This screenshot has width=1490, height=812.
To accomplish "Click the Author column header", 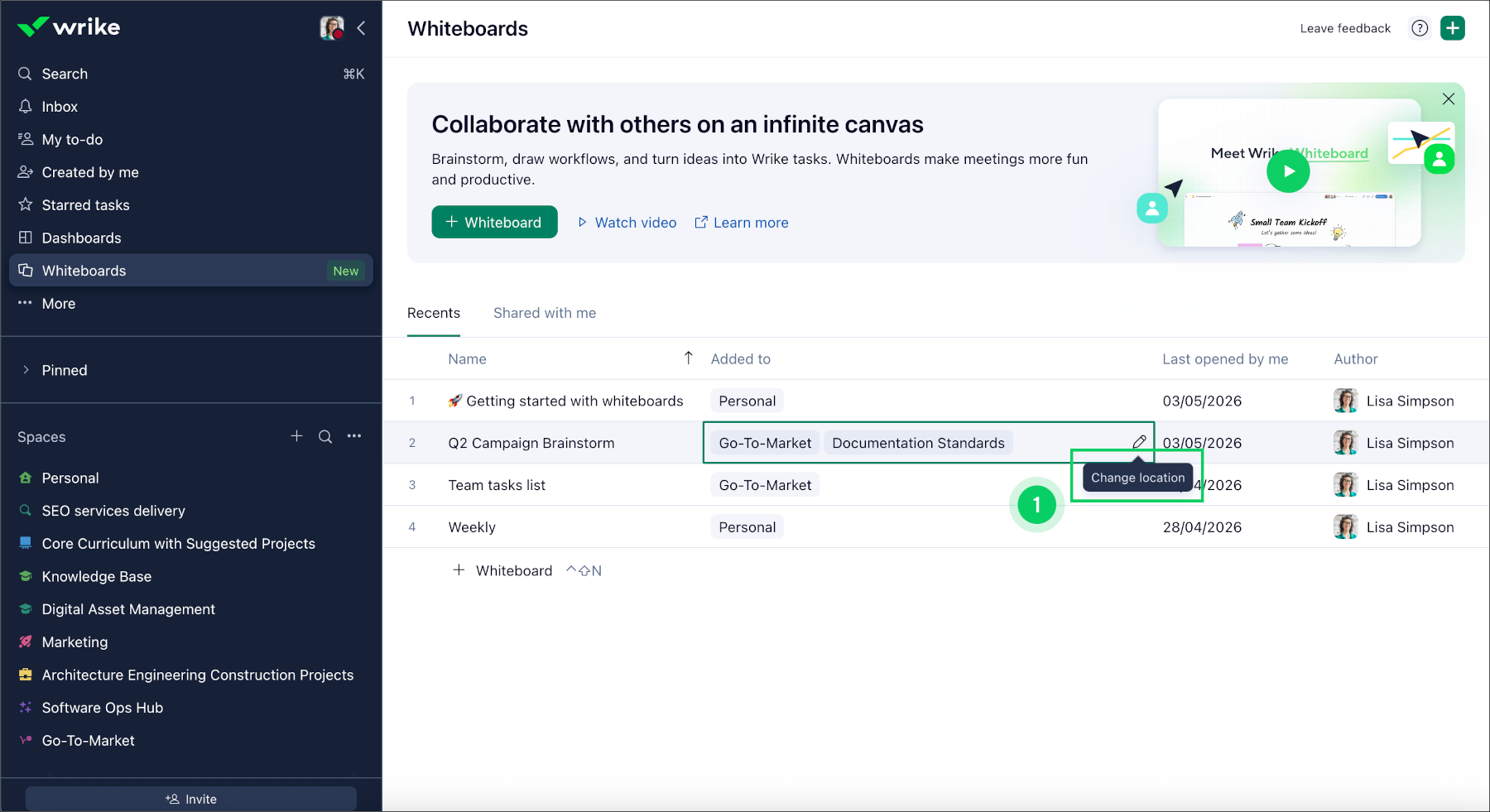I will click(1356, 359).
